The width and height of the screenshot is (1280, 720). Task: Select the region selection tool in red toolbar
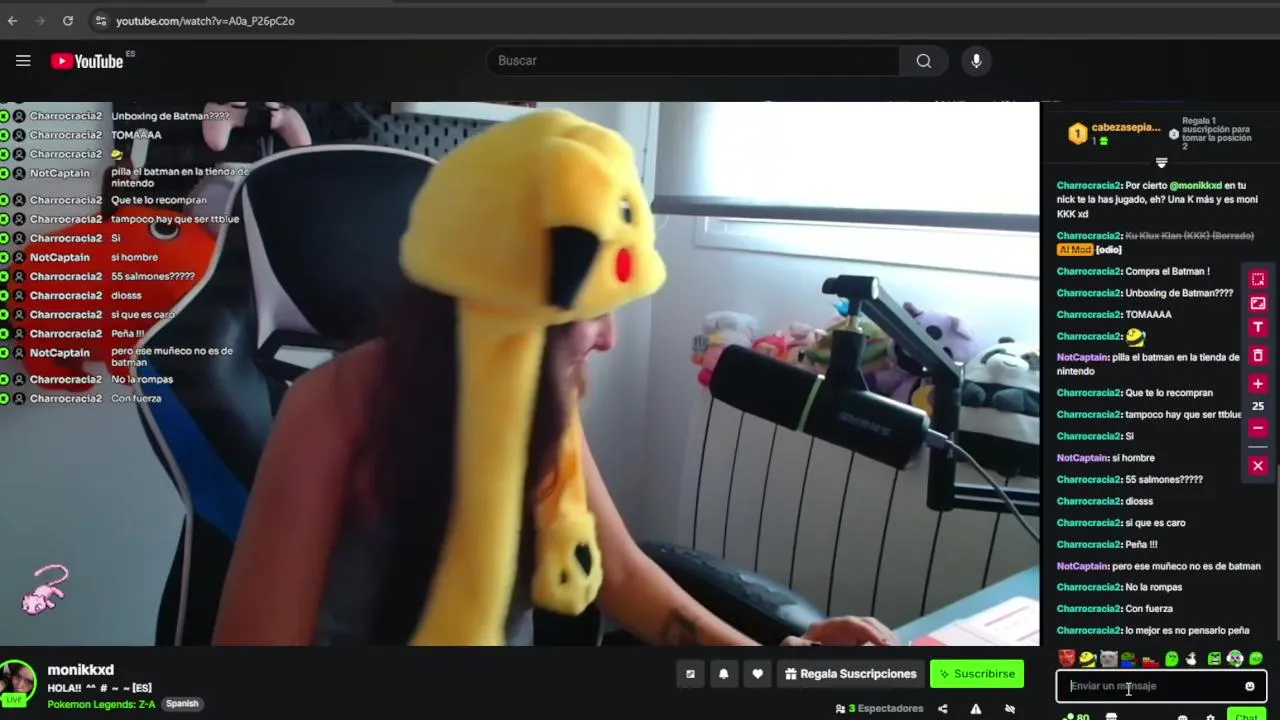pos(1258,280)
